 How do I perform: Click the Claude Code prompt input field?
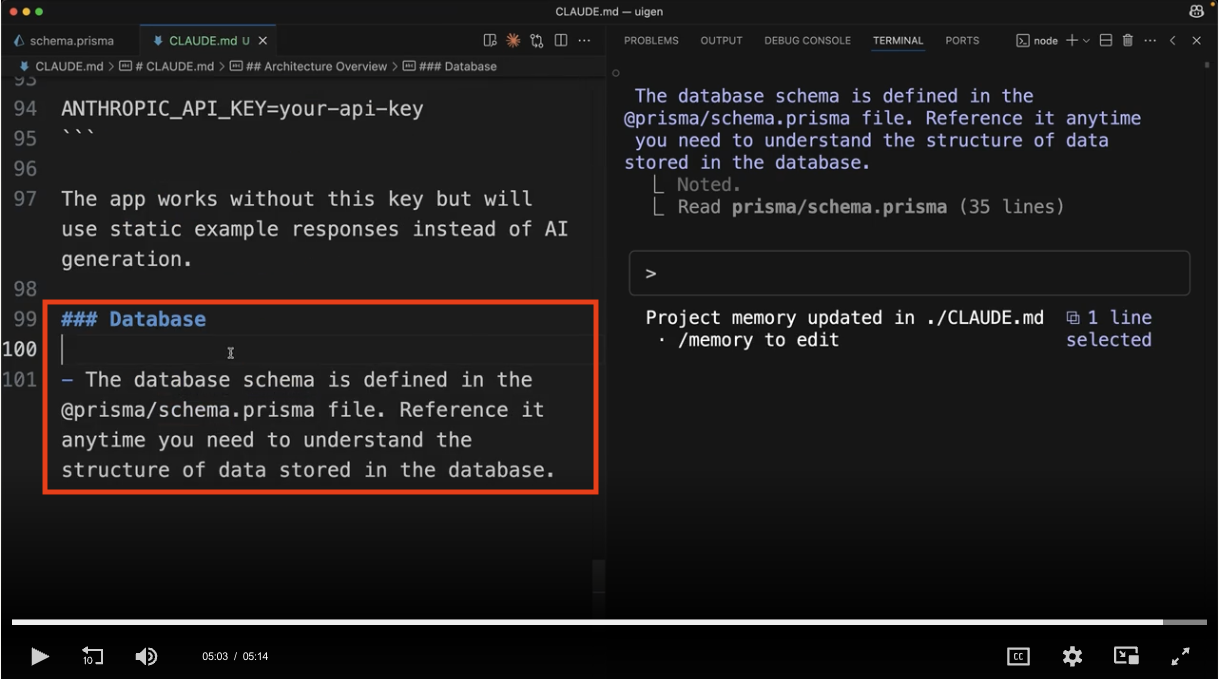(x=909, y=273)
